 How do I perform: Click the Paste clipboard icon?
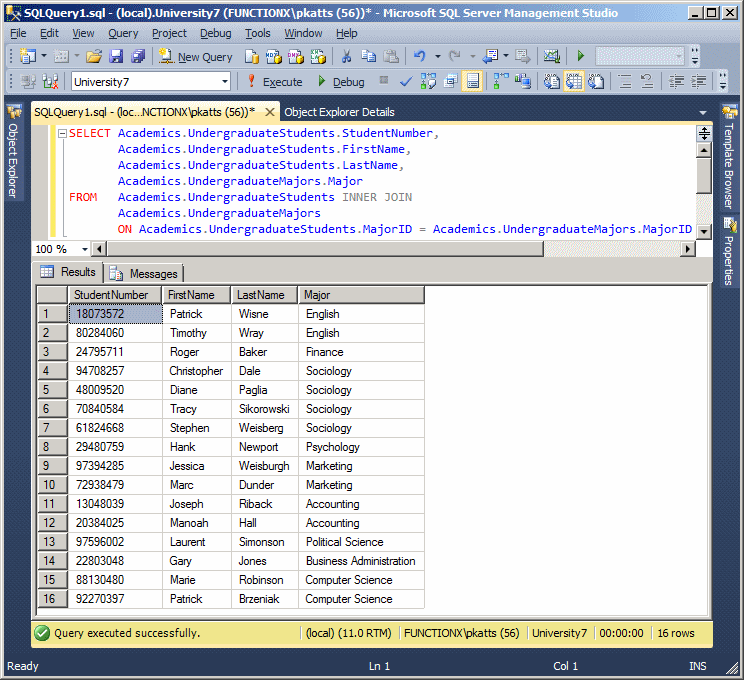click(x=391, y=56)
